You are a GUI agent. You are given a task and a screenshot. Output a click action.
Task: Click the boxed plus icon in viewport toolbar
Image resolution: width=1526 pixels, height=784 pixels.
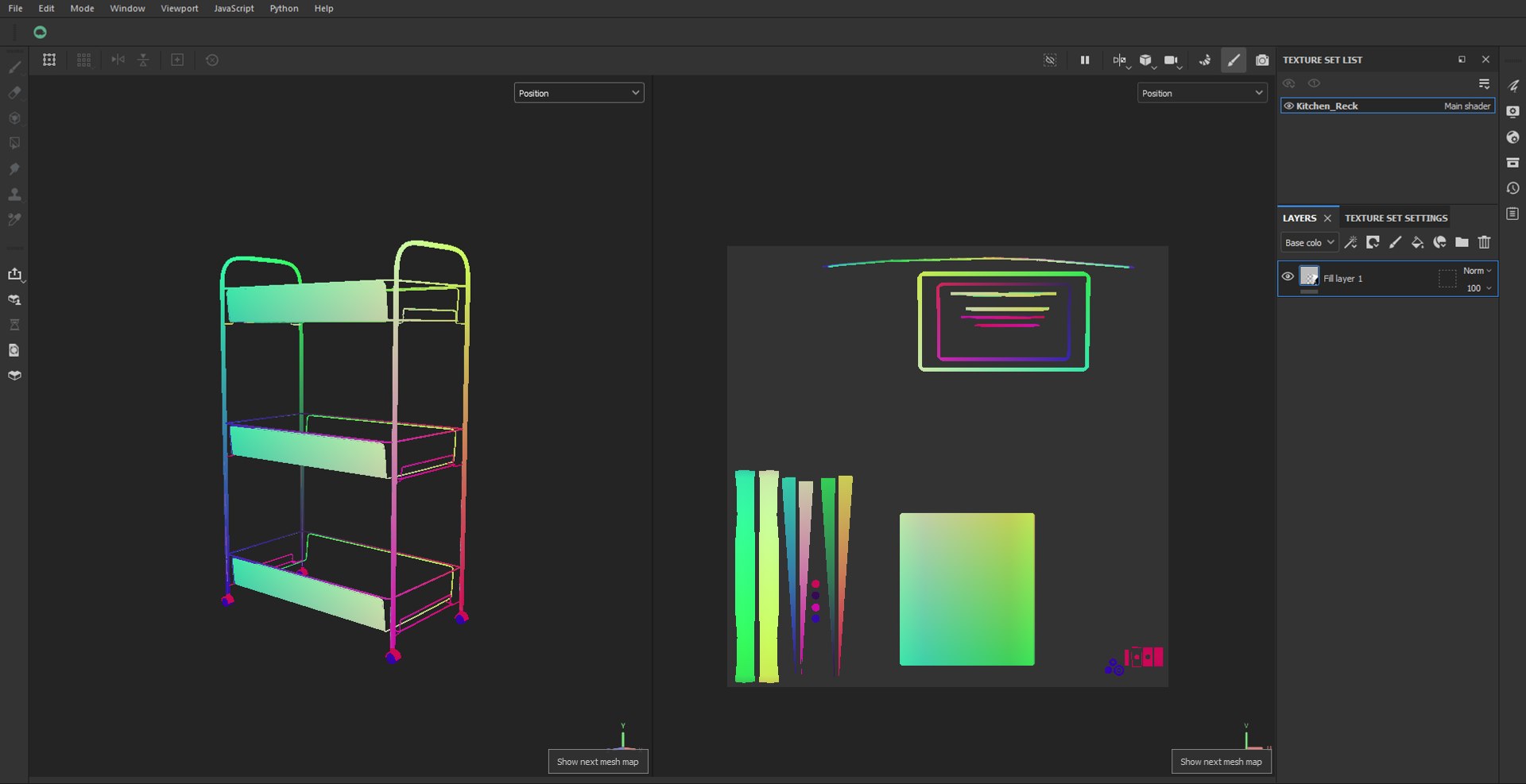177,60
